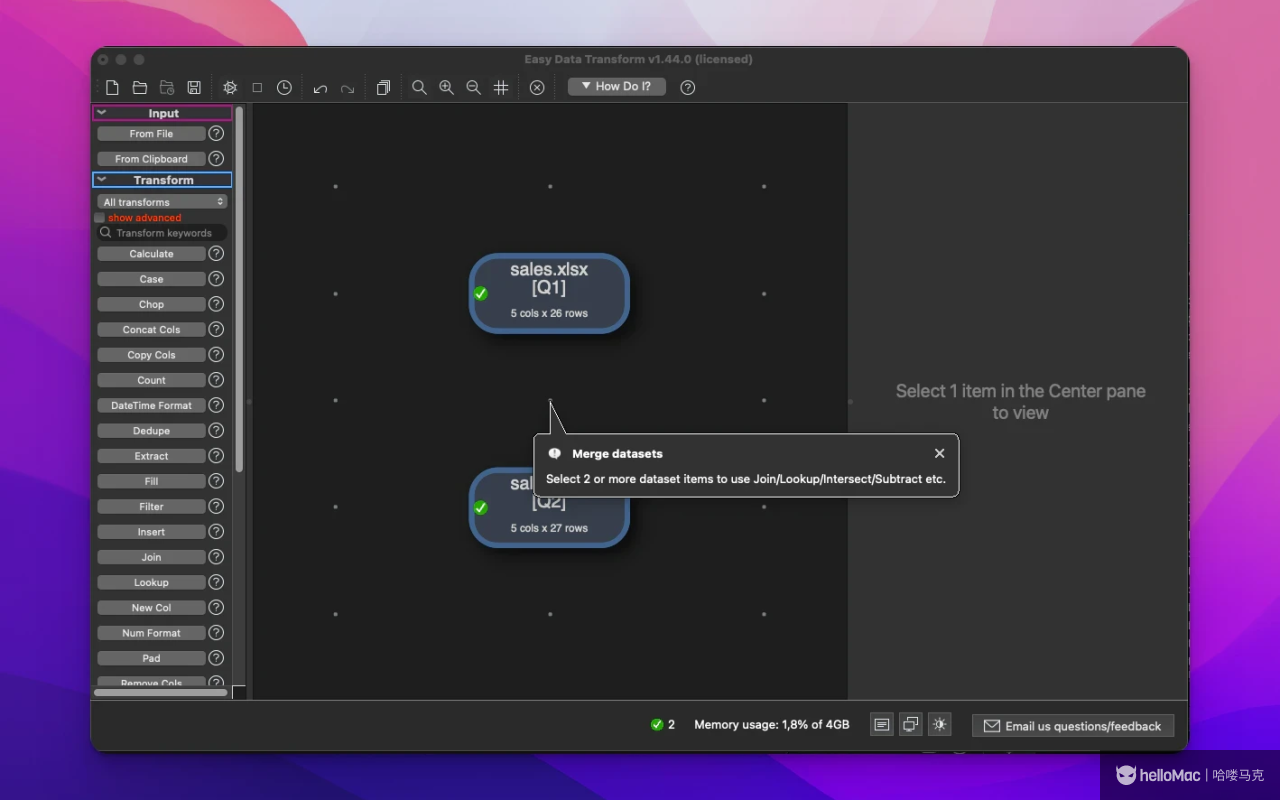Screen dimensions: 1280x800
Task: Add an Insert transform
Action: click(151, 532)
